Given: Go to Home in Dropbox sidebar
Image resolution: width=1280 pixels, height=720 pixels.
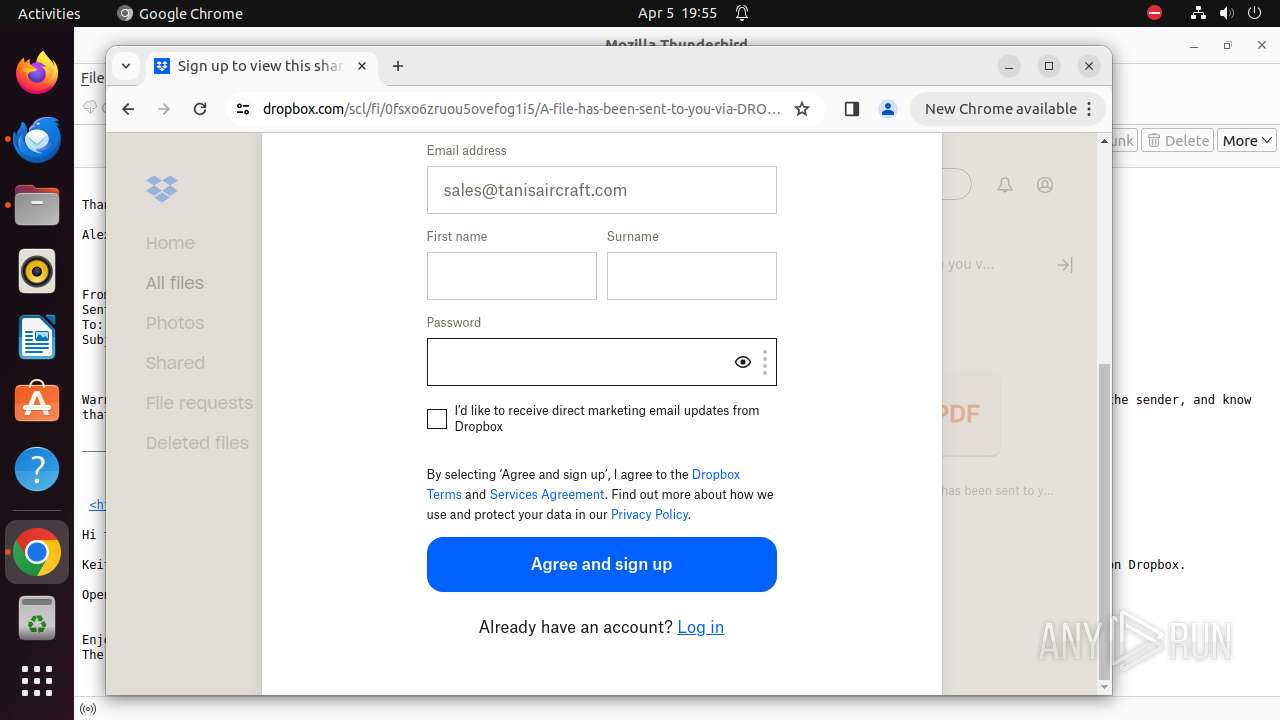Looking at the screenshot, I should click(x=170, y=243).
